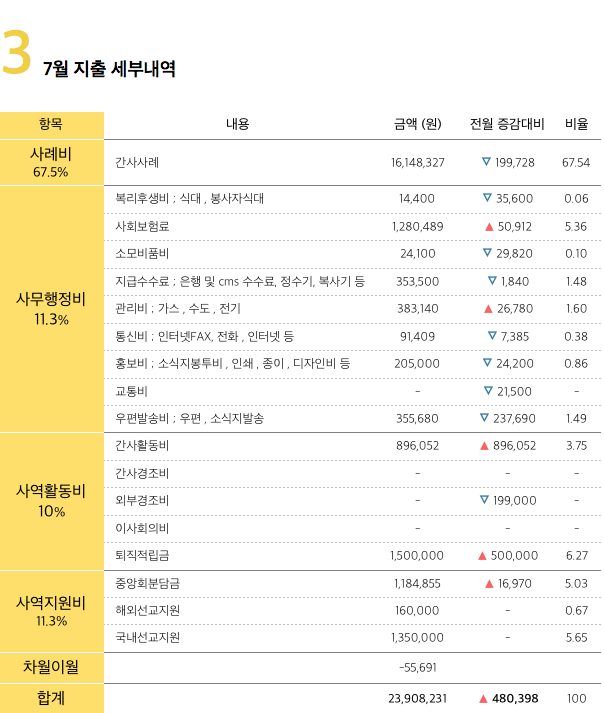Select the '간사사례' row text
This screenshot has height=713, width=604.
[137, 162]
